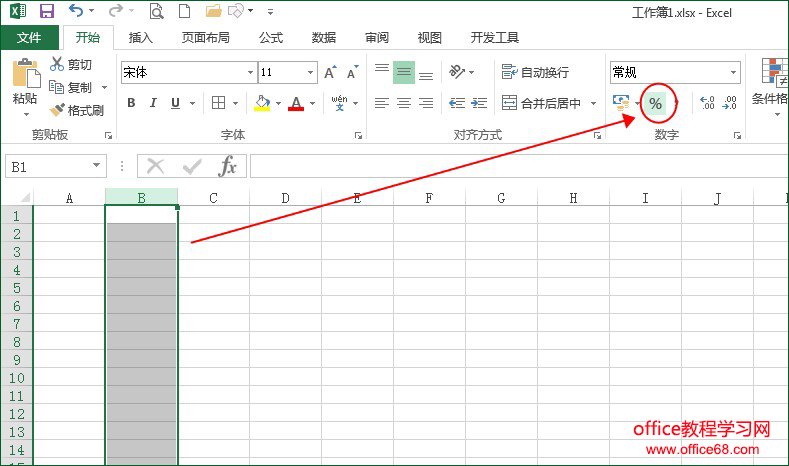Switch to the 视图 View tab
The image size is (789, 466).
pos(430,38)
